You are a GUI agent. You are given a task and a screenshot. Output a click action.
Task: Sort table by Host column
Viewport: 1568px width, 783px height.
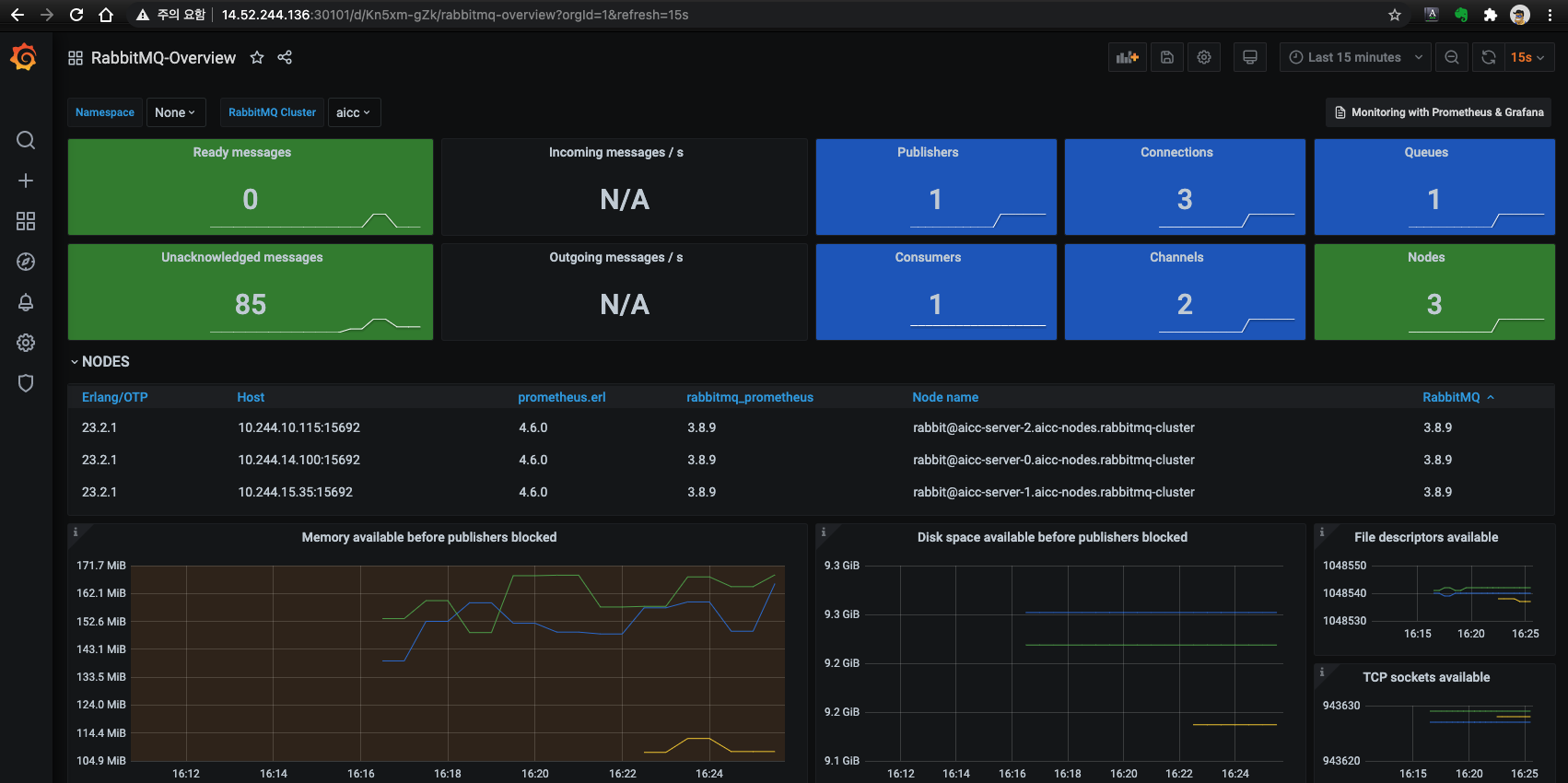pyautogui.click(x=251, y=397)
